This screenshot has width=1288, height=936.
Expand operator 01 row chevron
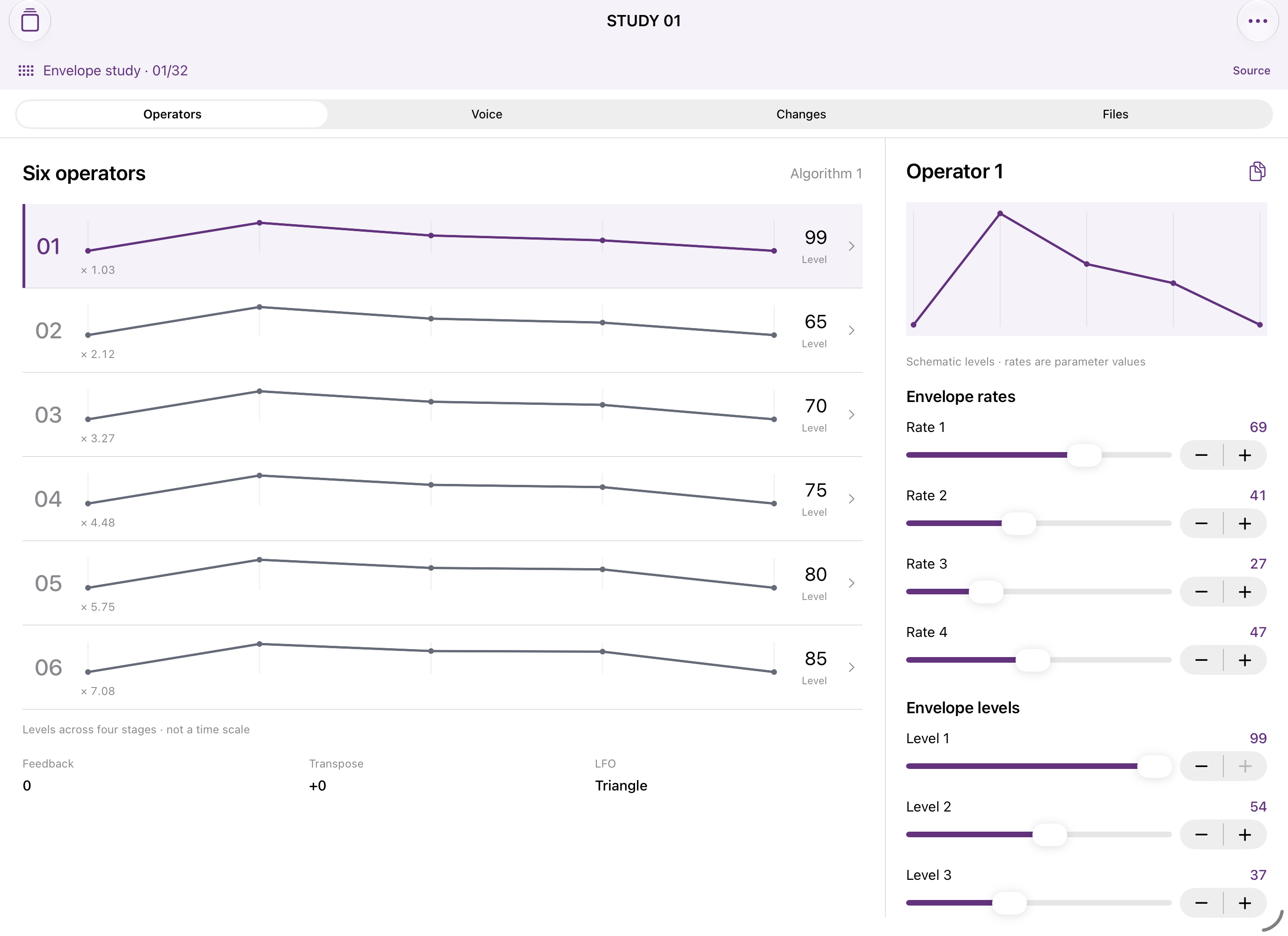(x=851, y=246)
